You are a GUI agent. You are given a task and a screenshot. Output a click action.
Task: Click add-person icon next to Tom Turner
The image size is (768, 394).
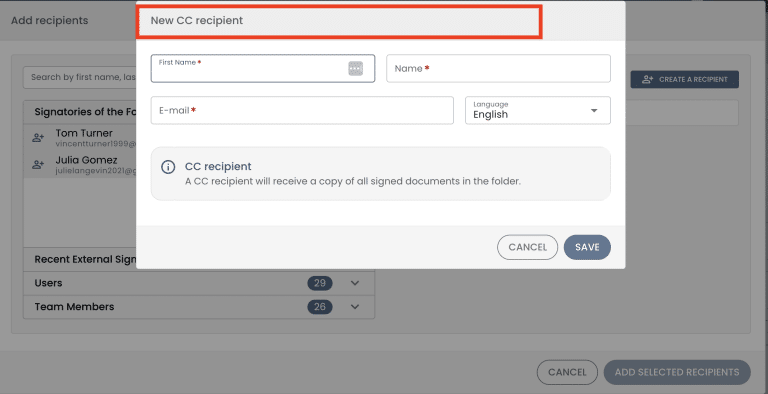pyautogui.click(x=38, y=138)
